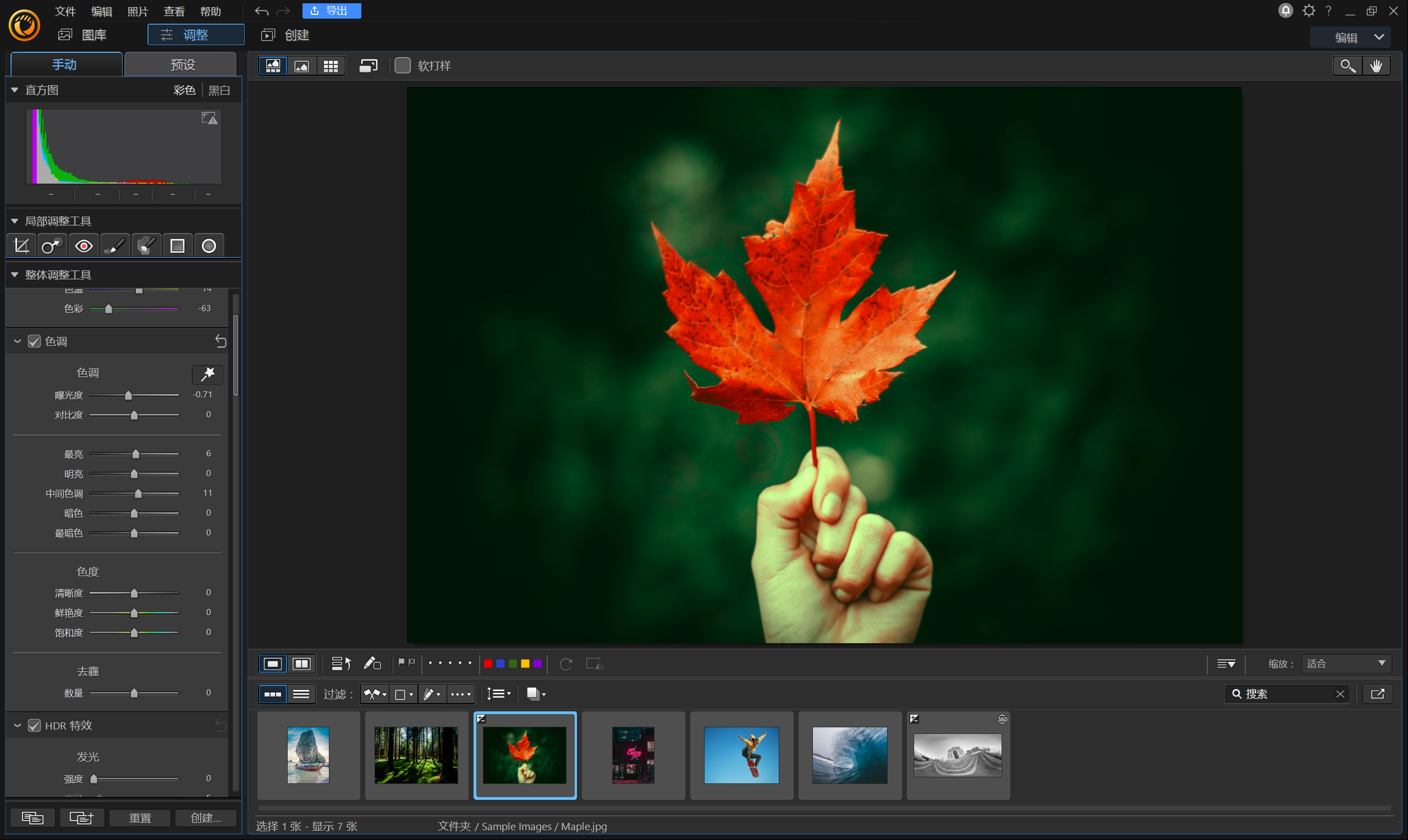Viewport: 1408px width, 840px height.
Task: Click the 导出 export button
Action: pyautogui.click(x=331, y=11)
